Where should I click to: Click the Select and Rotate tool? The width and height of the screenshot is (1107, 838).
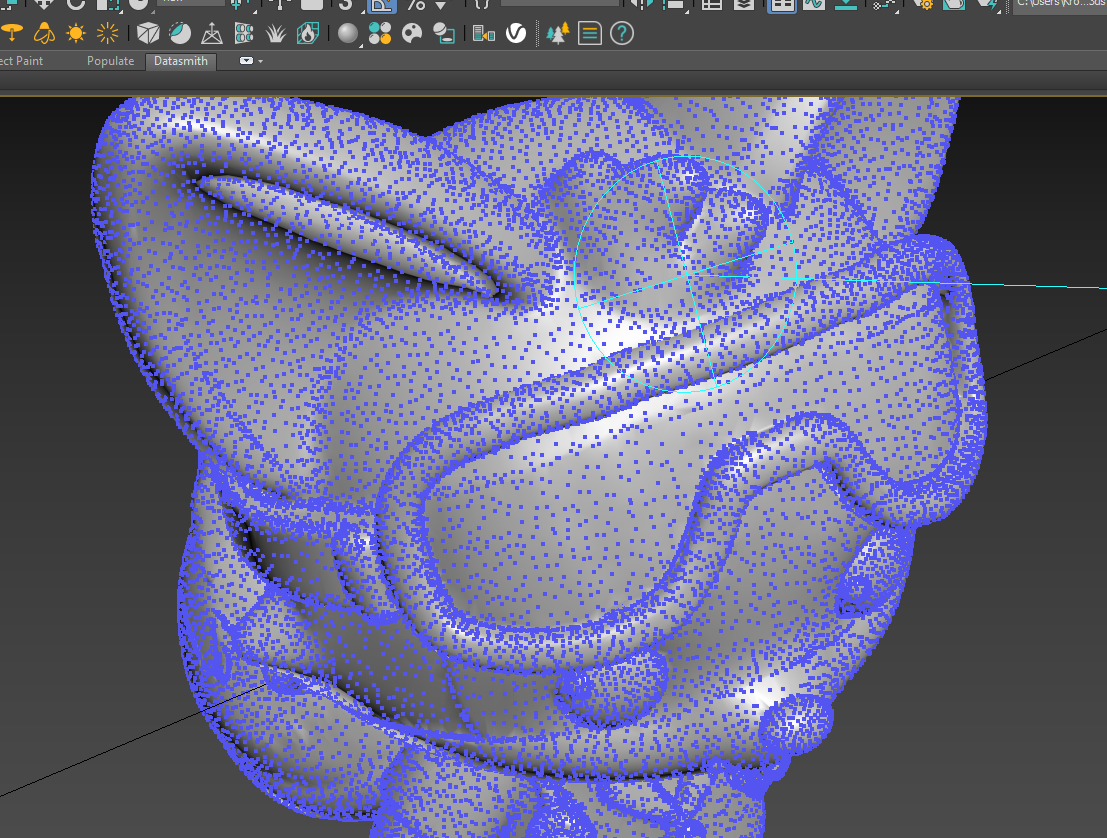[76, 6]
